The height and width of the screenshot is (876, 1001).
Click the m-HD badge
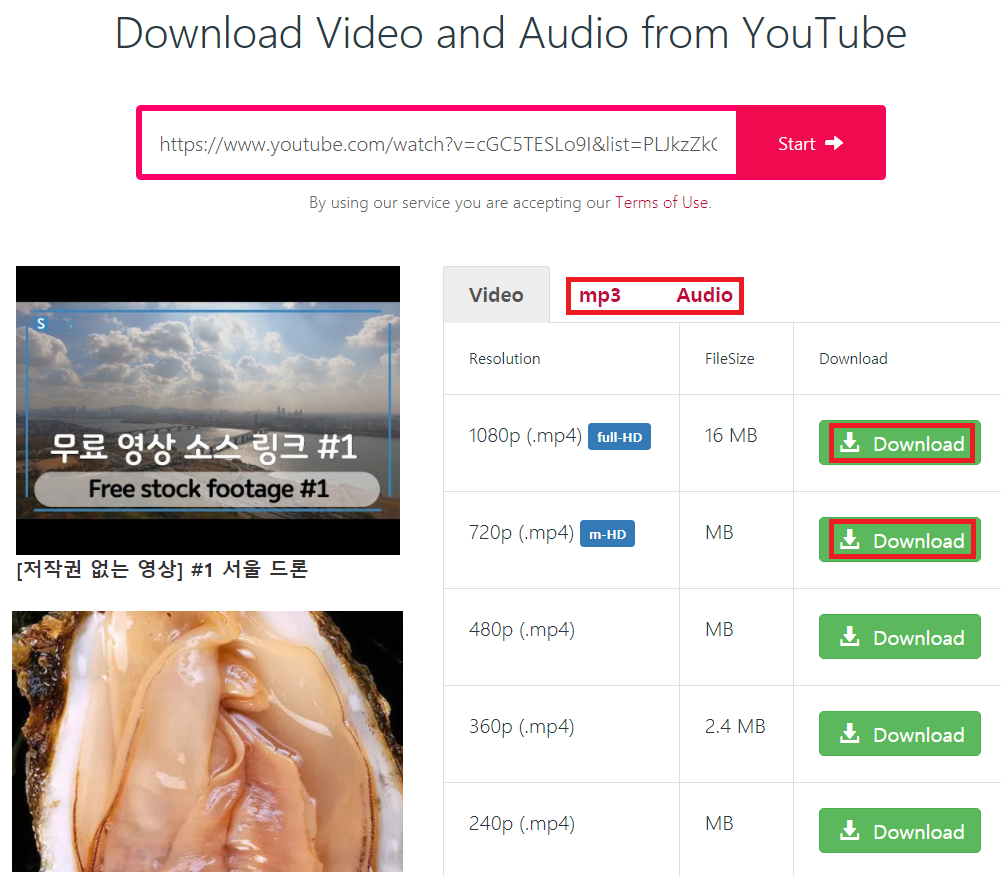point(607,534)
